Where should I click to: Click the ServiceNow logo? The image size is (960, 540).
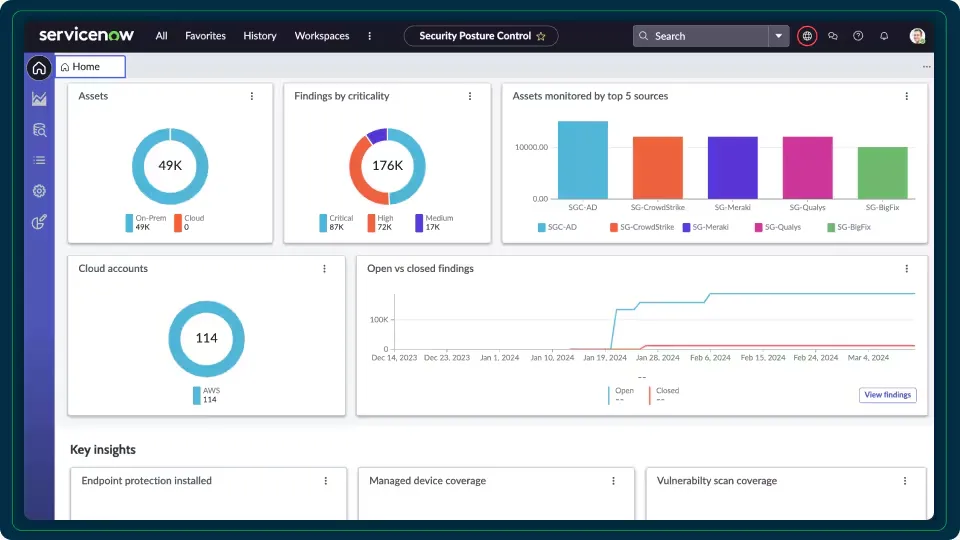point(86,35)
